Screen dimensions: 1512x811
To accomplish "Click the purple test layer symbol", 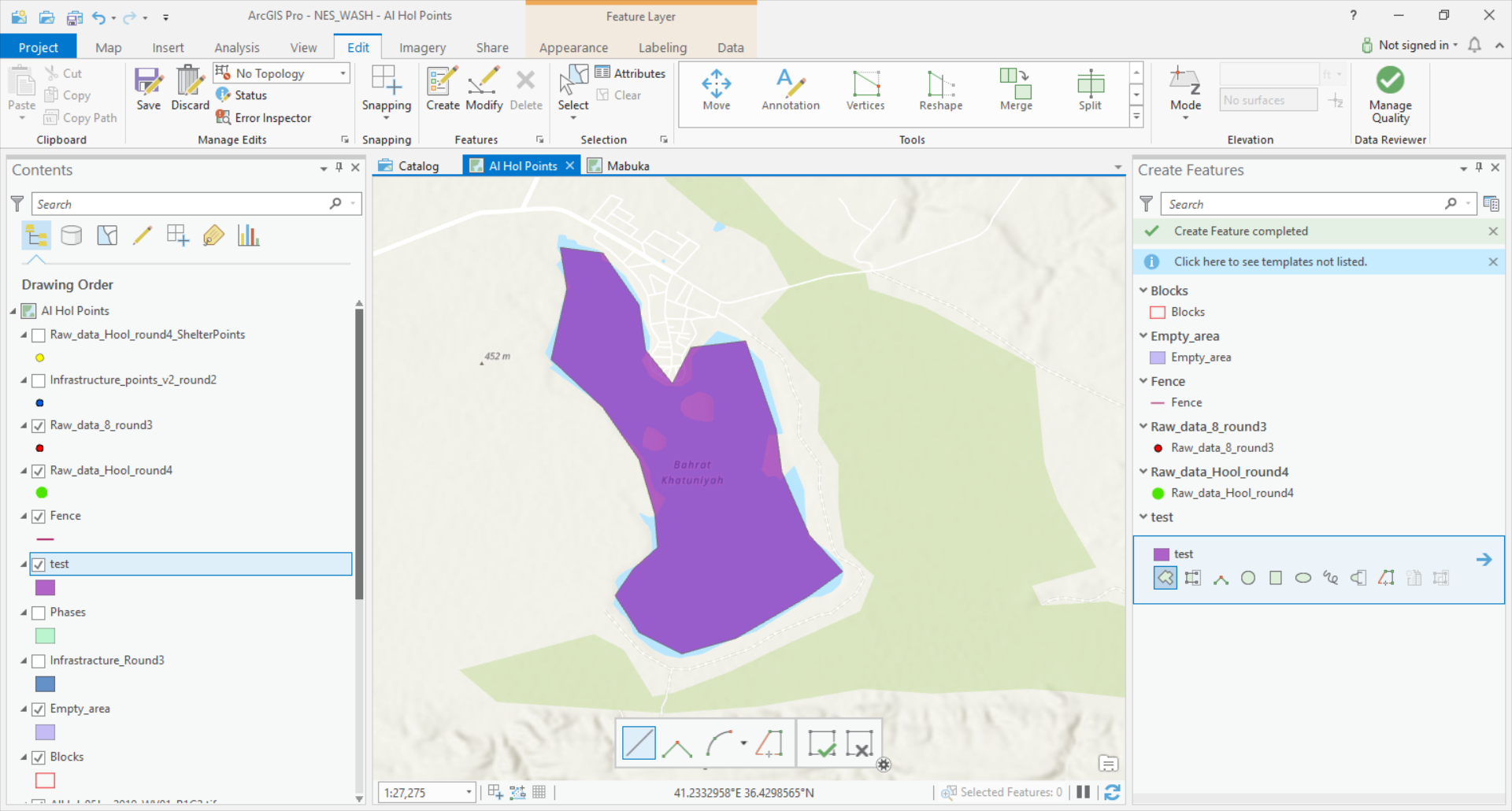I will (46, 587).
